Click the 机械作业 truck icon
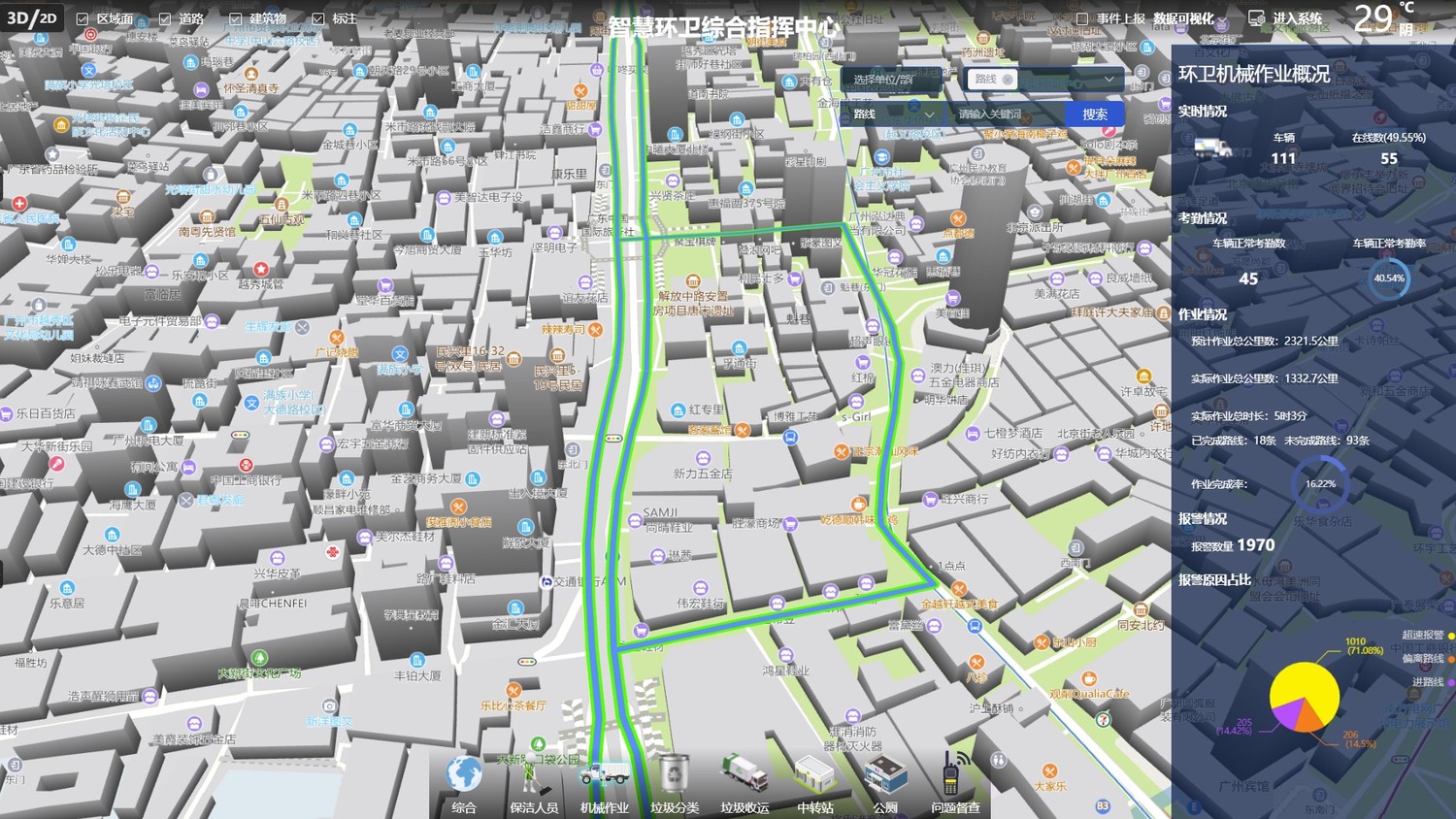This screenshot has height=819, width=1456. (x=604, y=775)
